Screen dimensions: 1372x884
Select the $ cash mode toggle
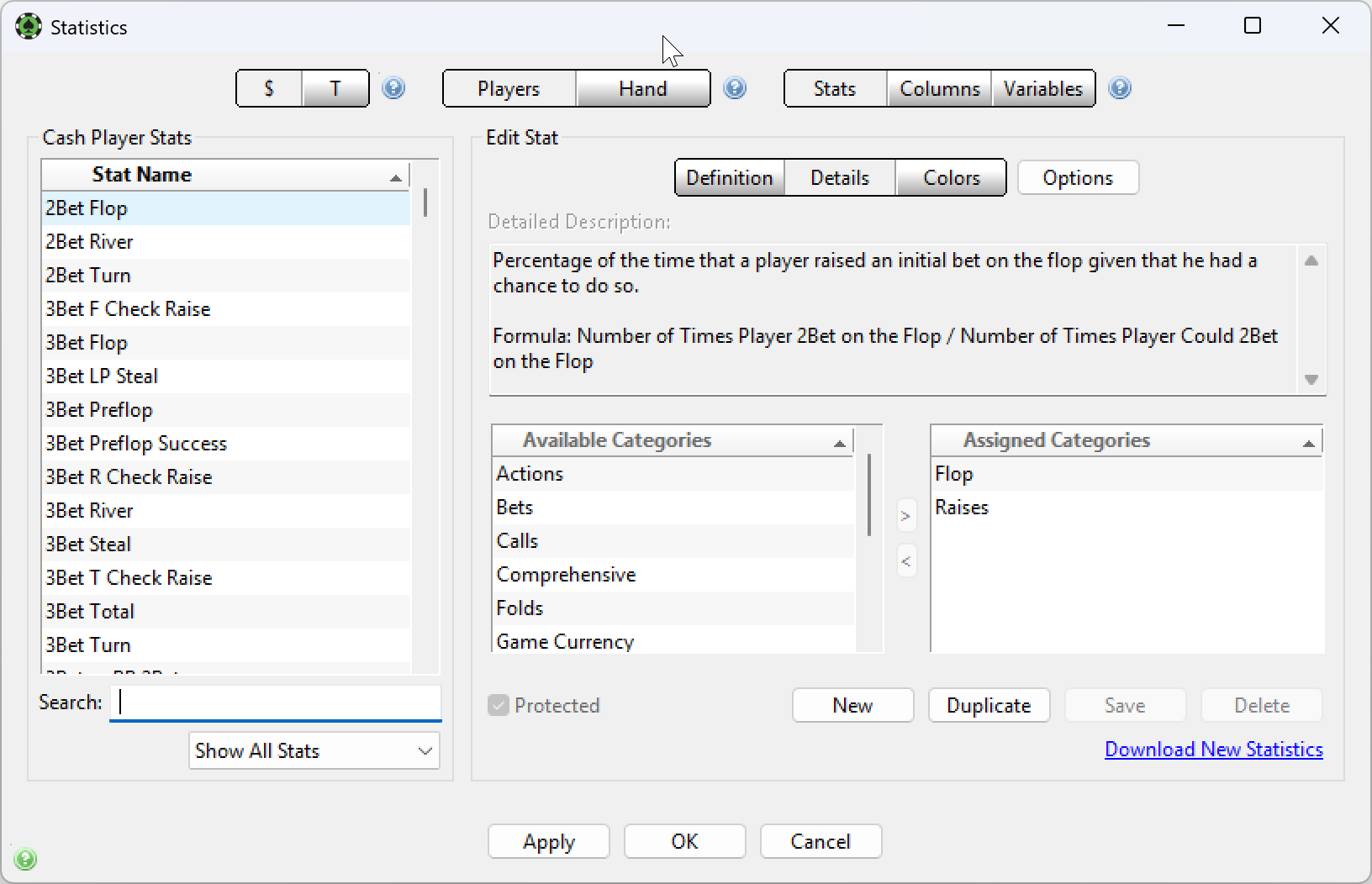point(269,88)
